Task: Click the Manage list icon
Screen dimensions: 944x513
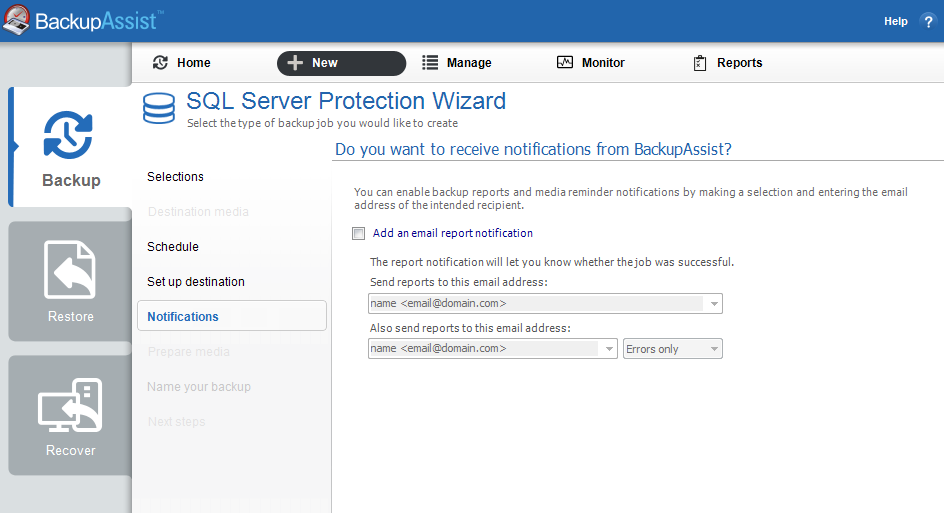Action: [430, 63]
